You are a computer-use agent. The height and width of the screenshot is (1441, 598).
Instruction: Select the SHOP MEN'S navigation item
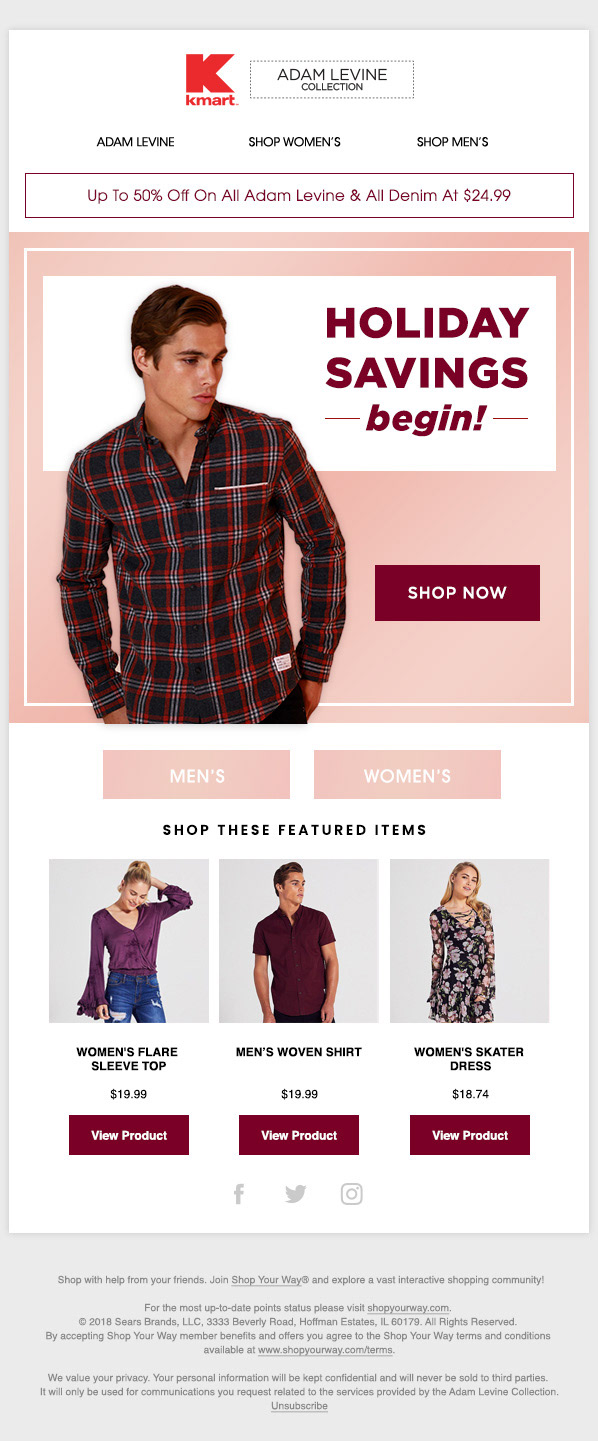click(452, 142)
